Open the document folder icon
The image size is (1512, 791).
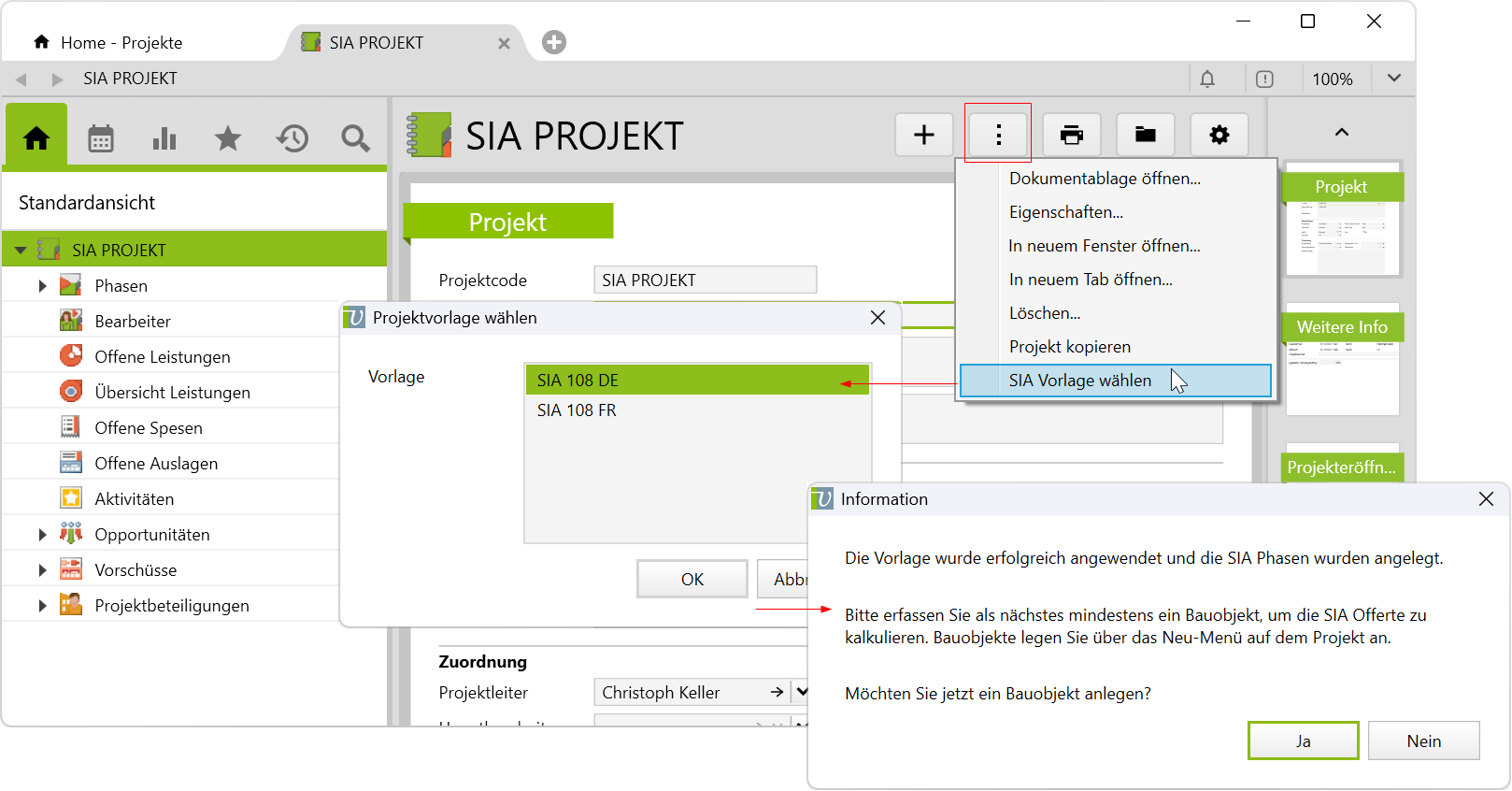pyautogui.click(x=1145, y=135)
